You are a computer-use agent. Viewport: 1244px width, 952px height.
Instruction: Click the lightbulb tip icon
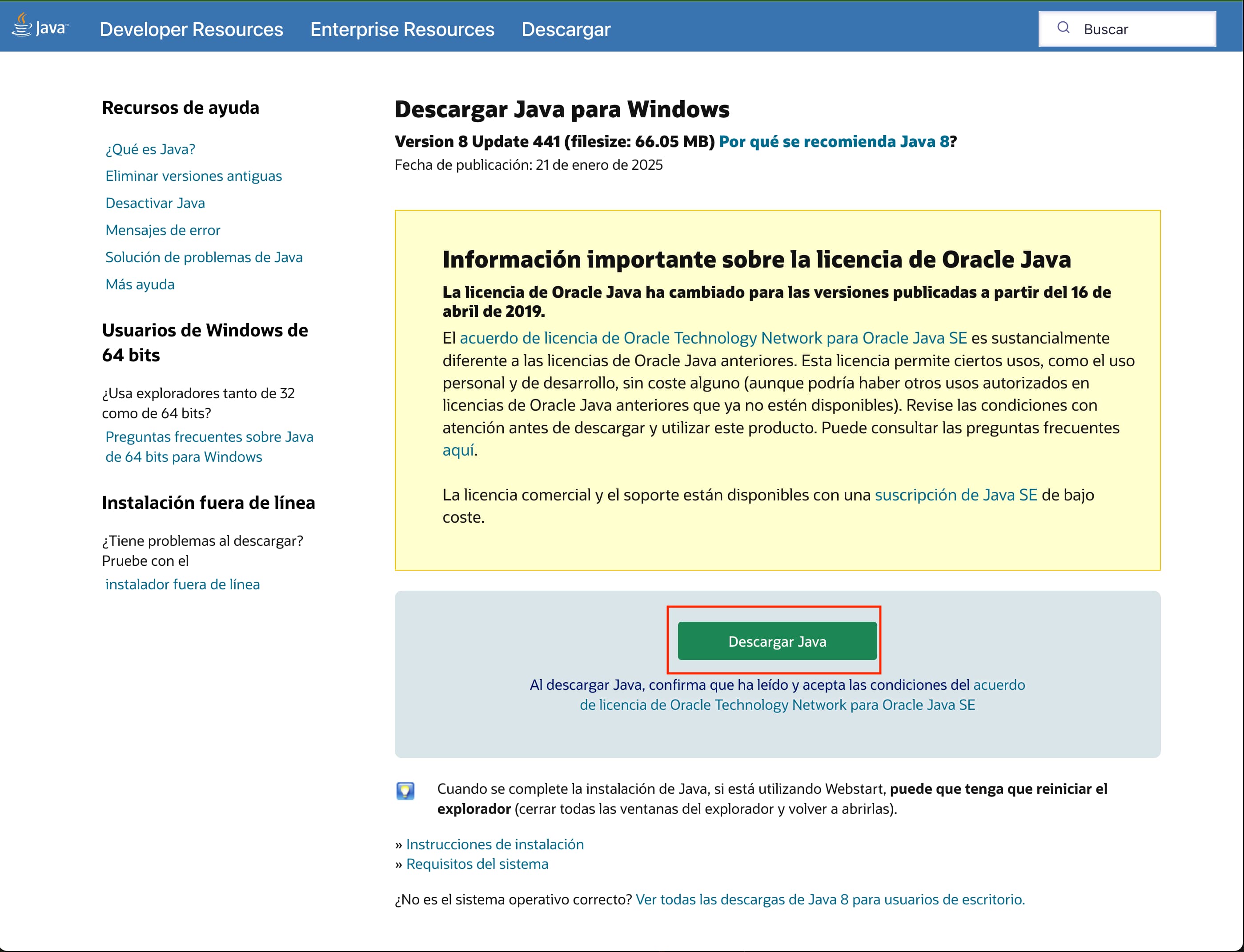click(405, 791)
